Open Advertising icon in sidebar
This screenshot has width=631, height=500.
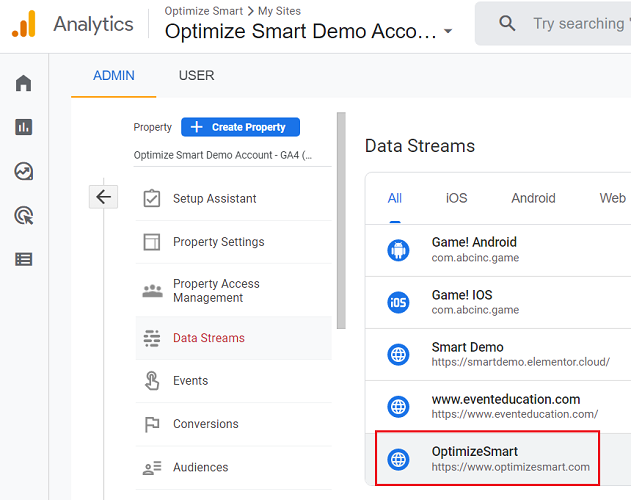(x=24, y=215)
